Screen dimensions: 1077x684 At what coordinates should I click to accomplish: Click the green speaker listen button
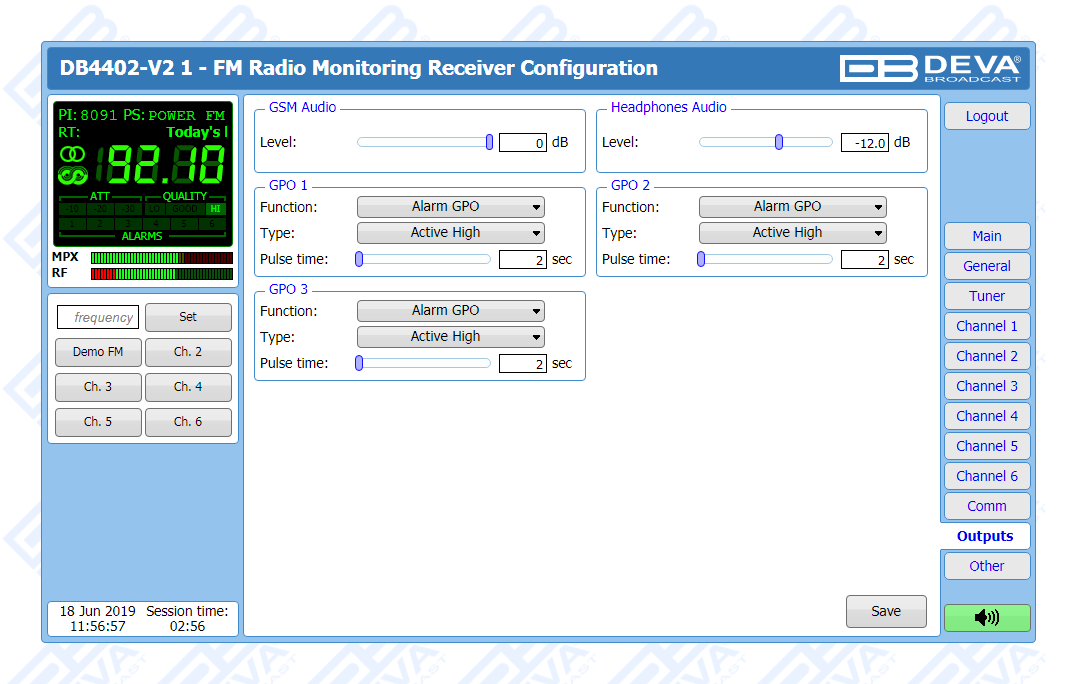pos(986,618)
